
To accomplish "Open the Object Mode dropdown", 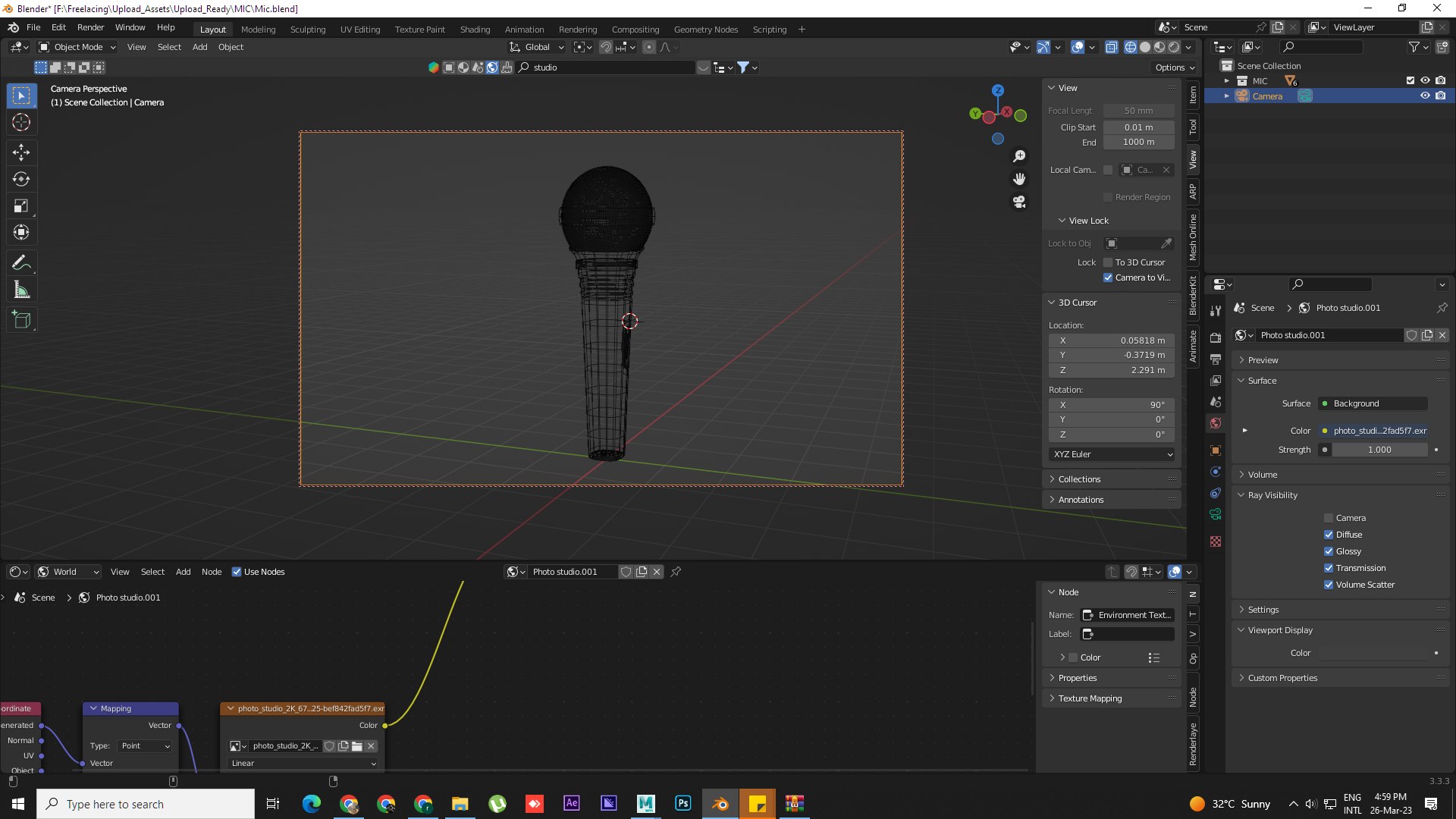I will (x=77, y=47).
